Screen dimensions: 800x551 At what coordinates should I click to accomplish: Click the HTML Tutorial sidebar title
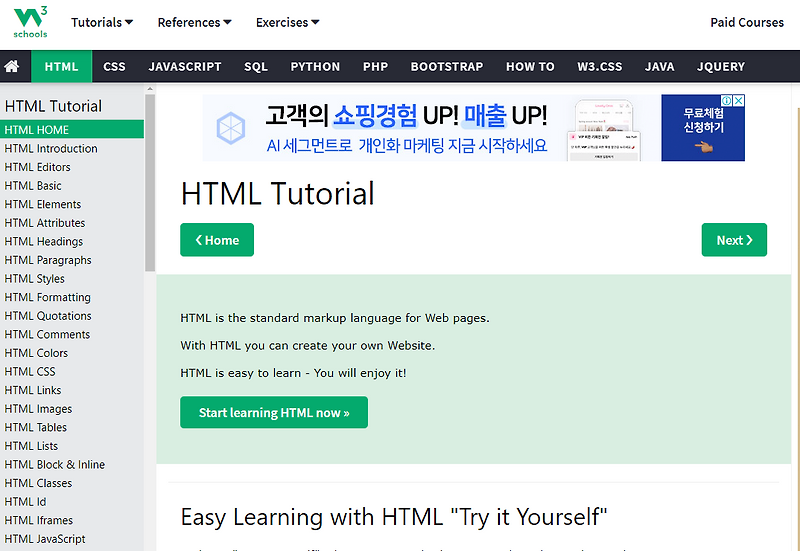point(53,106)
